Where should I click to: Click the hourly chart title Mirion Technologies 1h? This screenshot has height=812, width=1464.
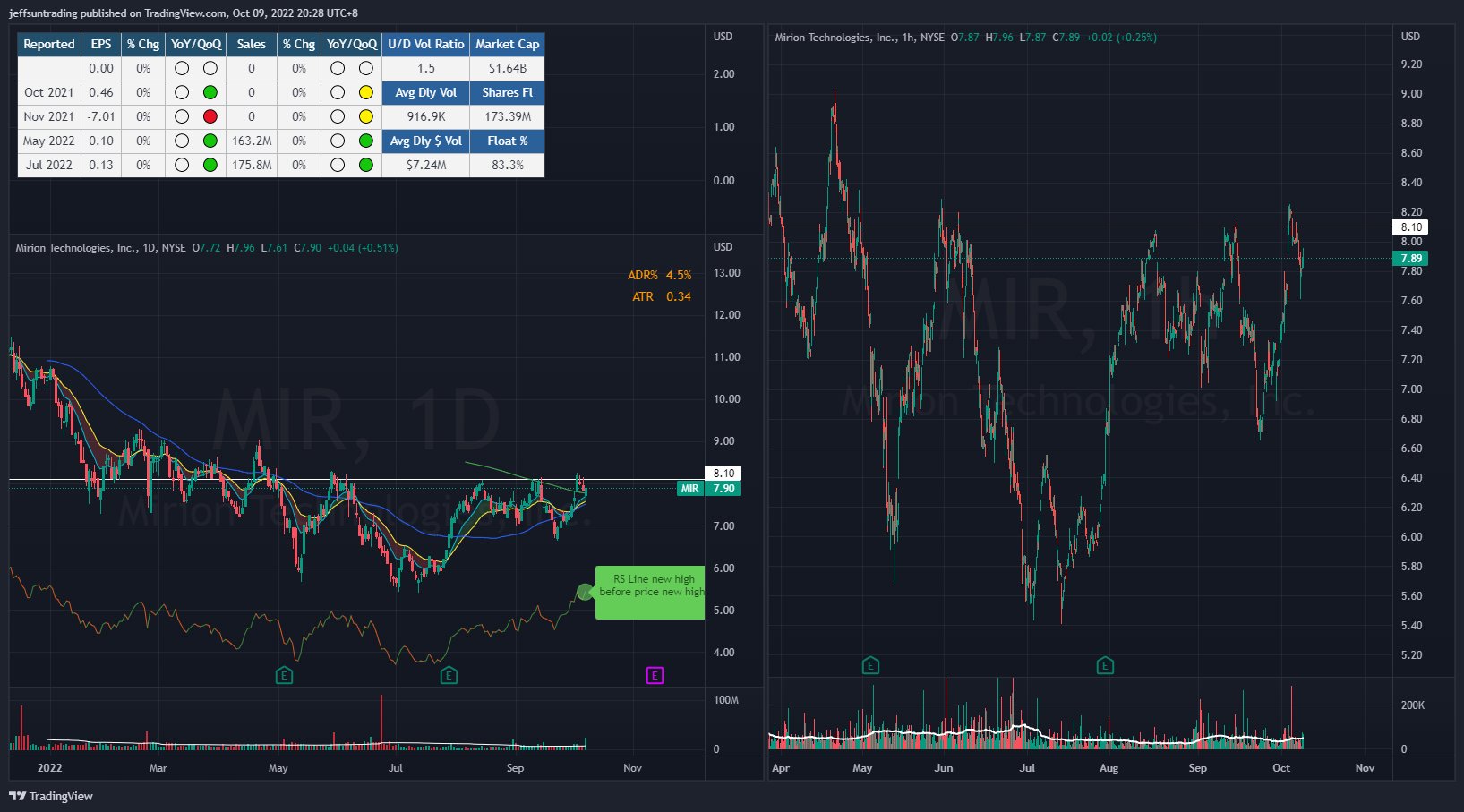[859, 38]
